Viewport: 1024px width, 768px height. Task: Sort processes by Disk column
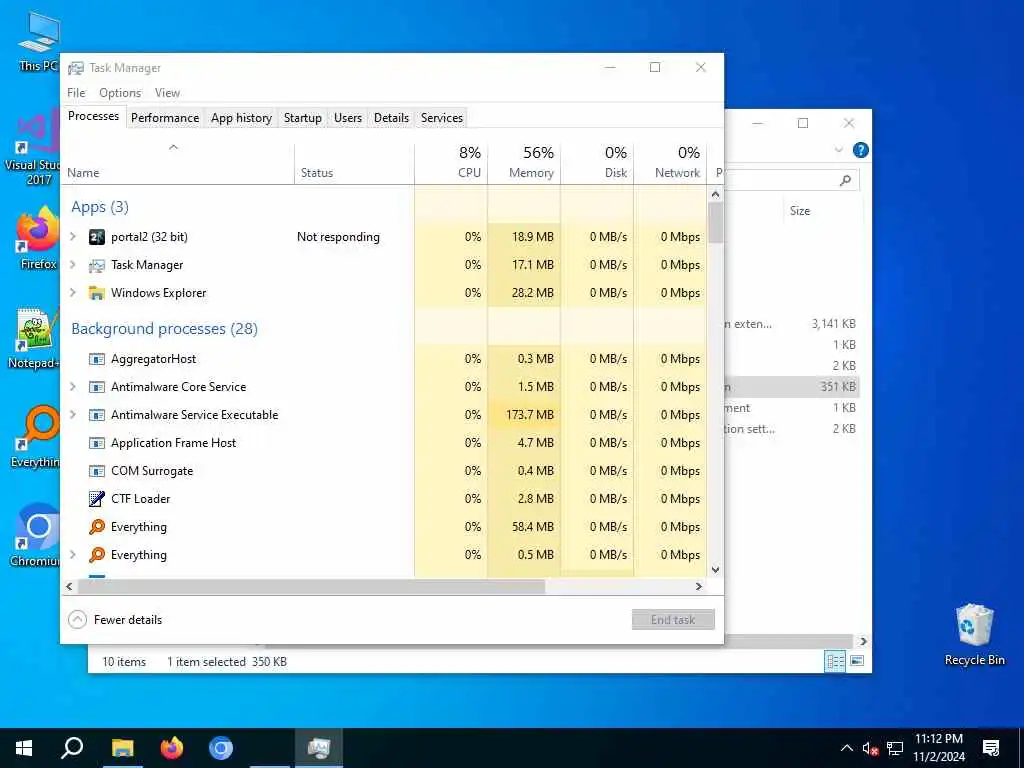pyautogui.click(x=598, y=163)
